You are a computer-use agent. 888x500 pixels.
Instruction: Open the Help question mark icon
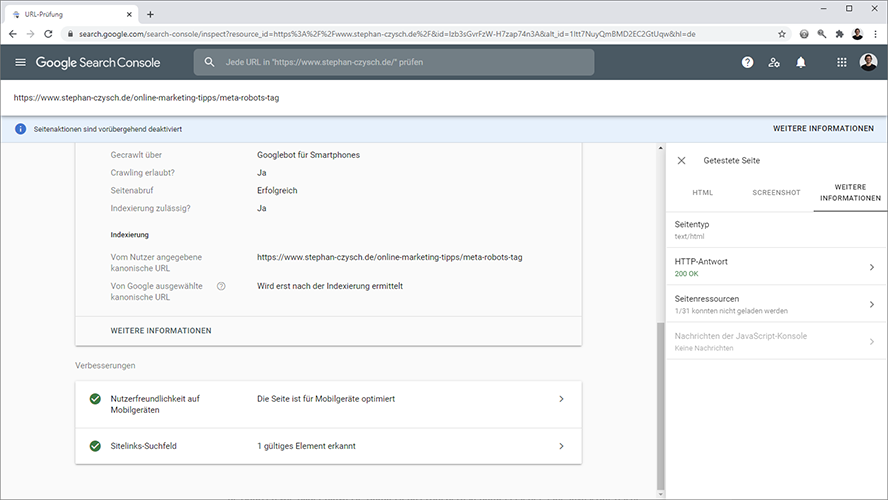pyautogui.click(x=748, y=62)
